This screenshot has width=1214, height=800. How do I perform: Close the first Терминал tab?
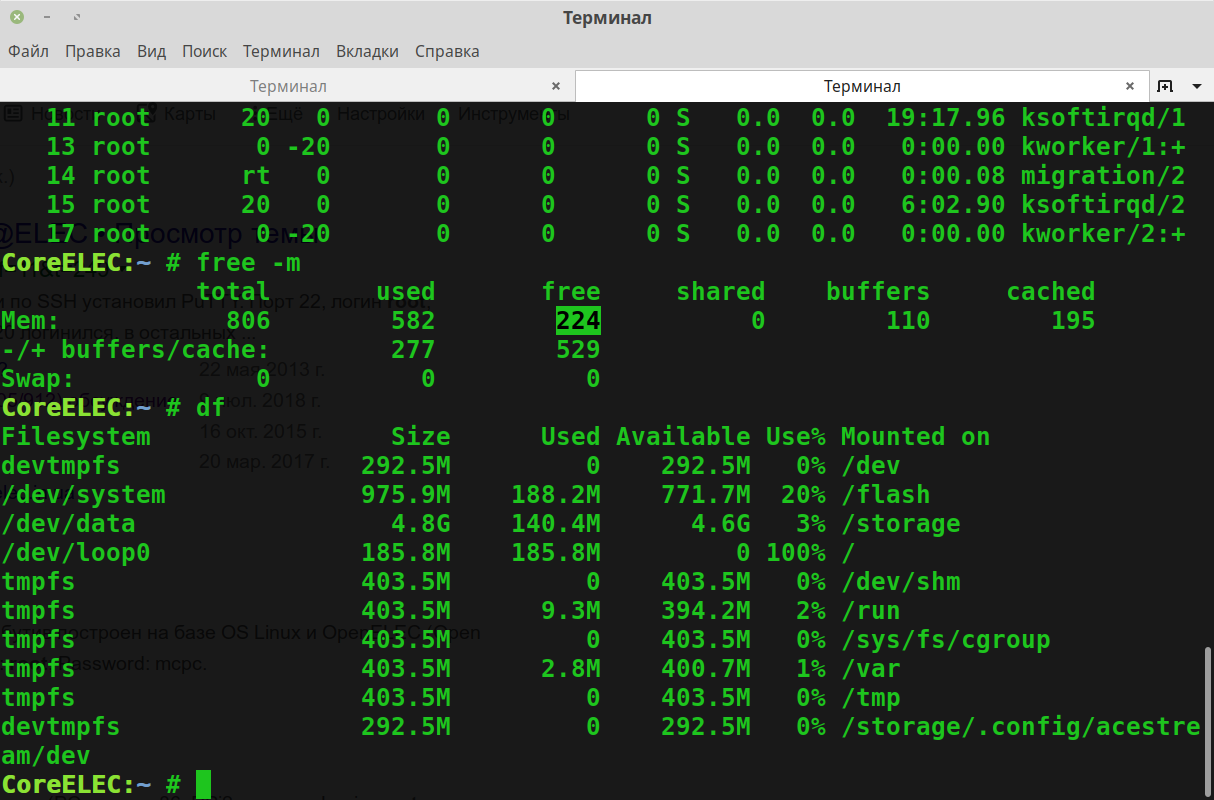(x=556, y=86)
